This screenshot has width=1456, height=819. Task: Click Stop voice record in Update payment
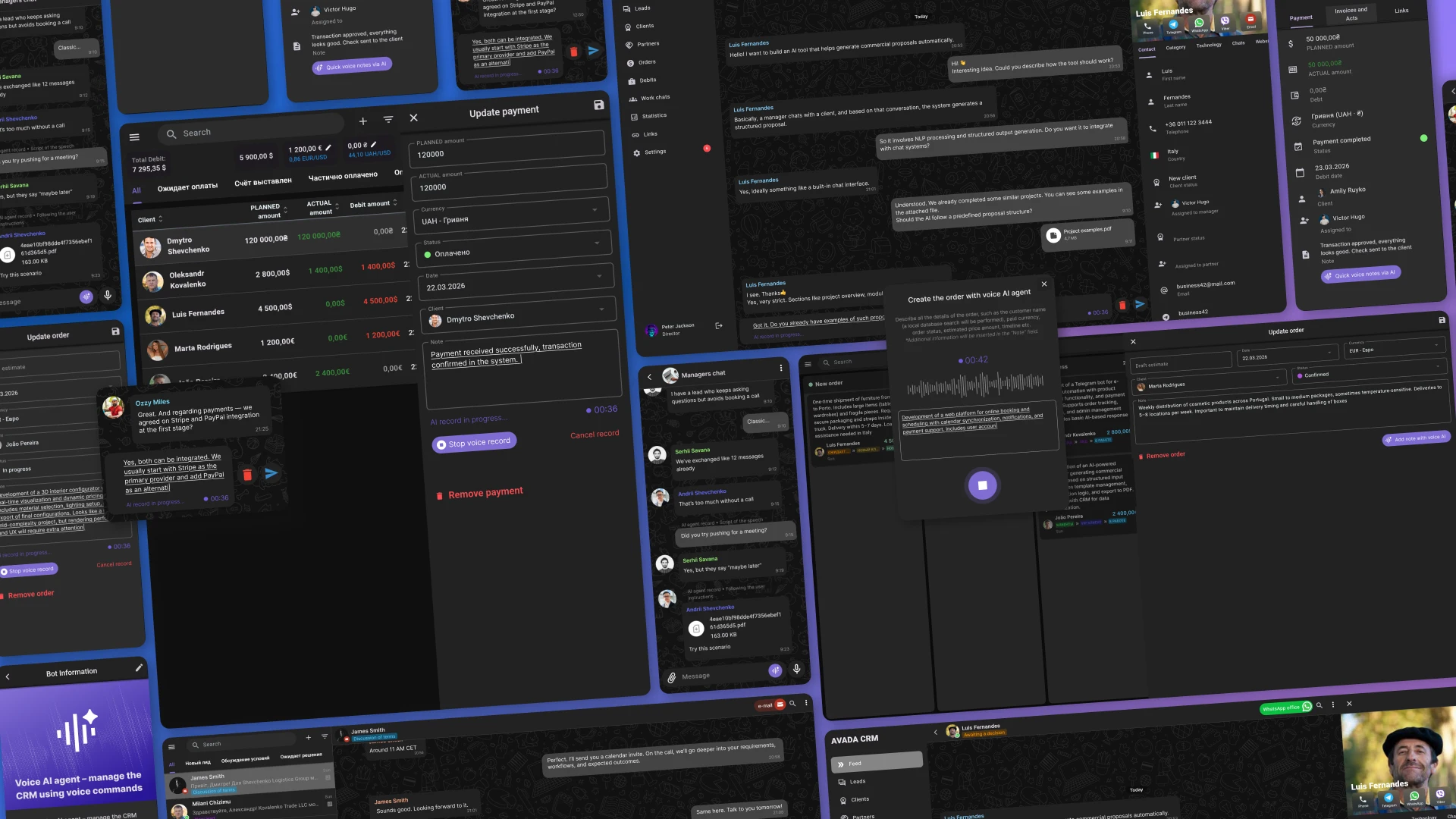point(474,443)
